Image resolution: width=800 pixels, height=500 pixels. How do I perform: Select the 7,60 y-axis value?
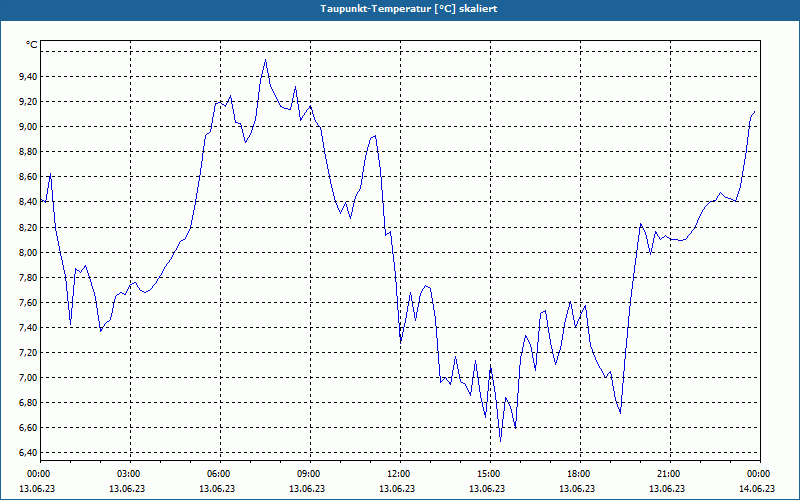pyautogui.click(x=28, y=302)
